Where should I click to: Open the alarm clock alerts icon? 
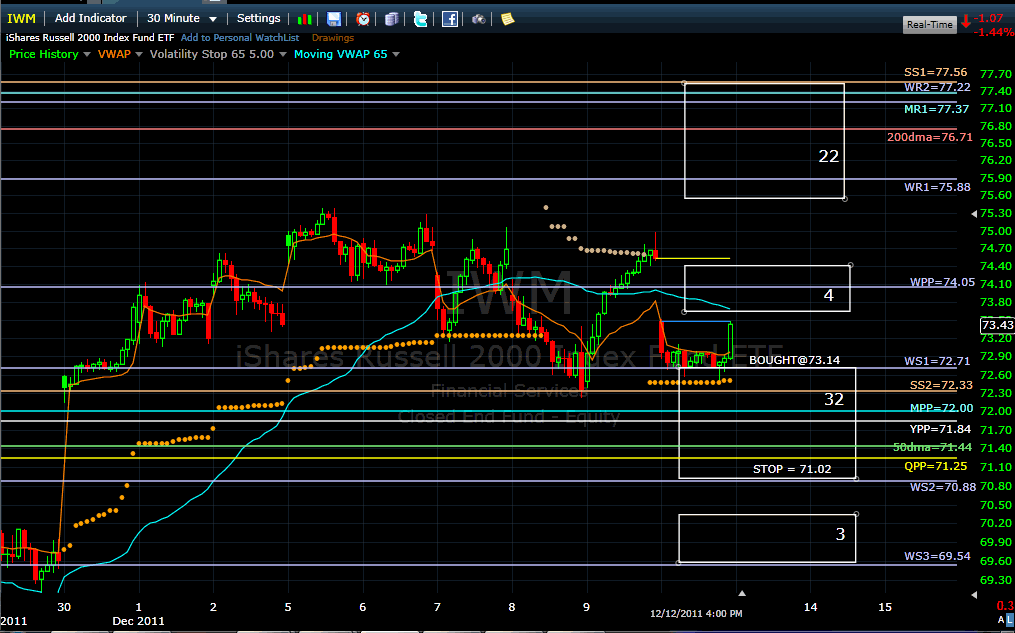363,19
